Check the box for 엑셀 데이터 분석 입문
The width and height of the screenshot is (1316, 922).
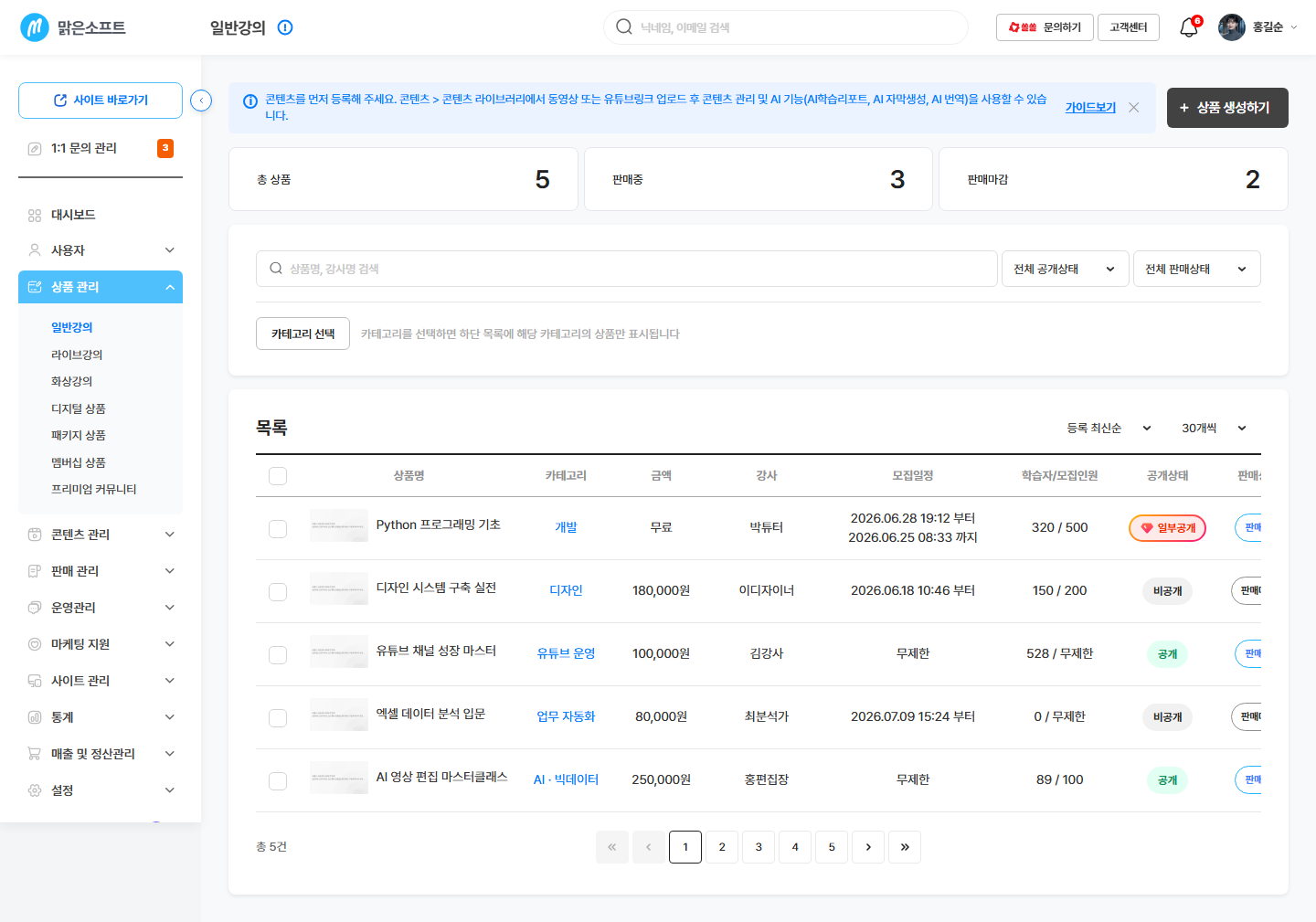click(x=278, y=718)
